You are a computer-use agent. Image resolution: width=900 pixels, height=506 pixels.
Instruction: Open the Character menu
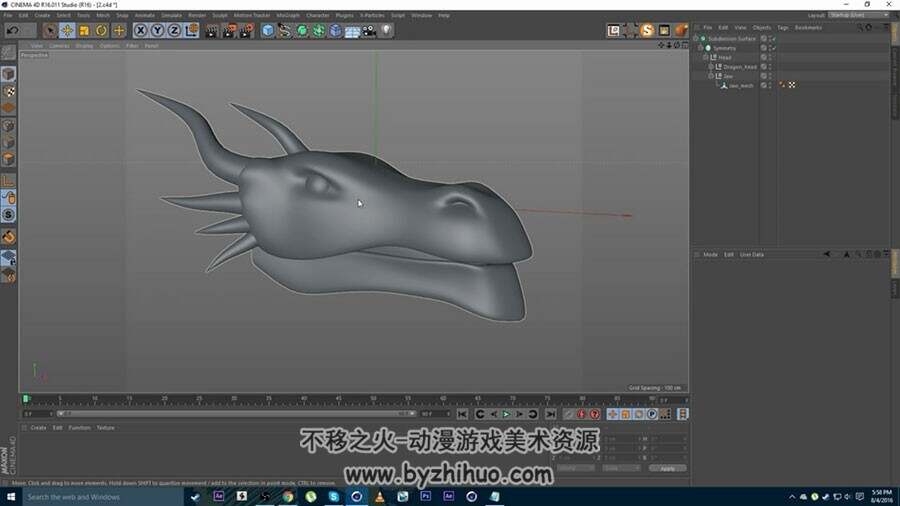(317, 15)
